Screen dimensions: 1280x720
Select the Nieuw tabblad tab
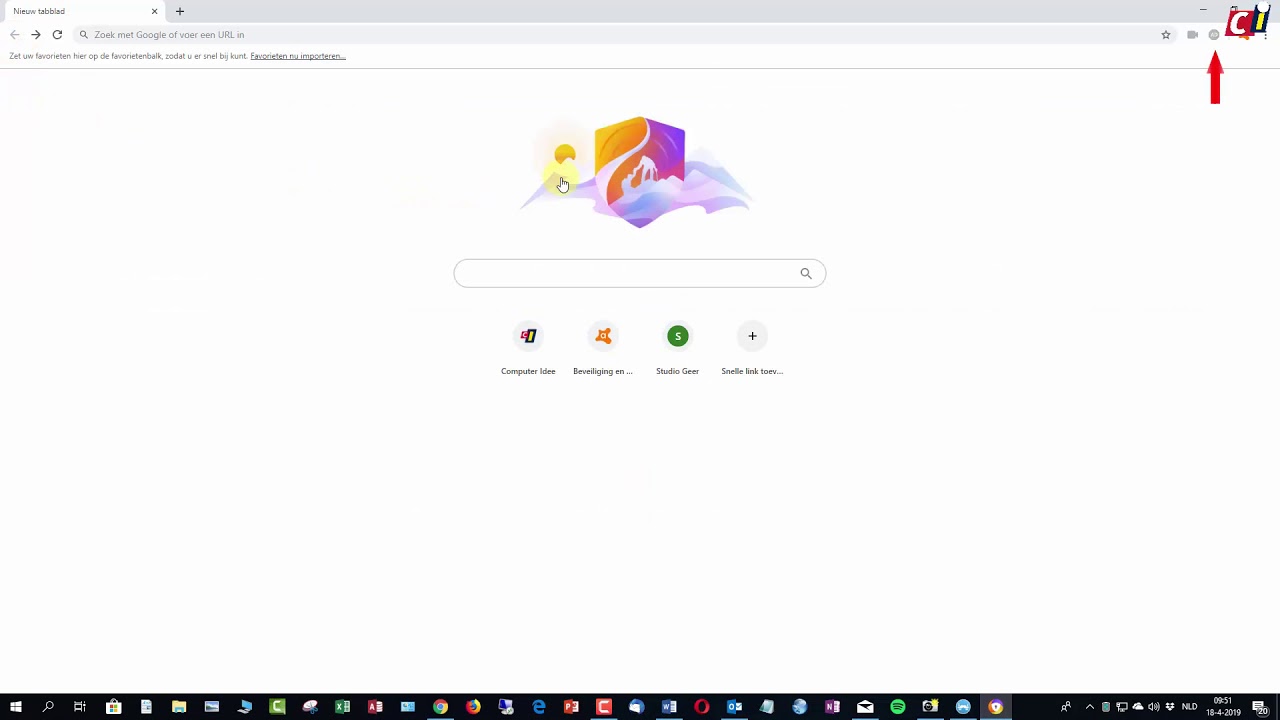[82, 11]
